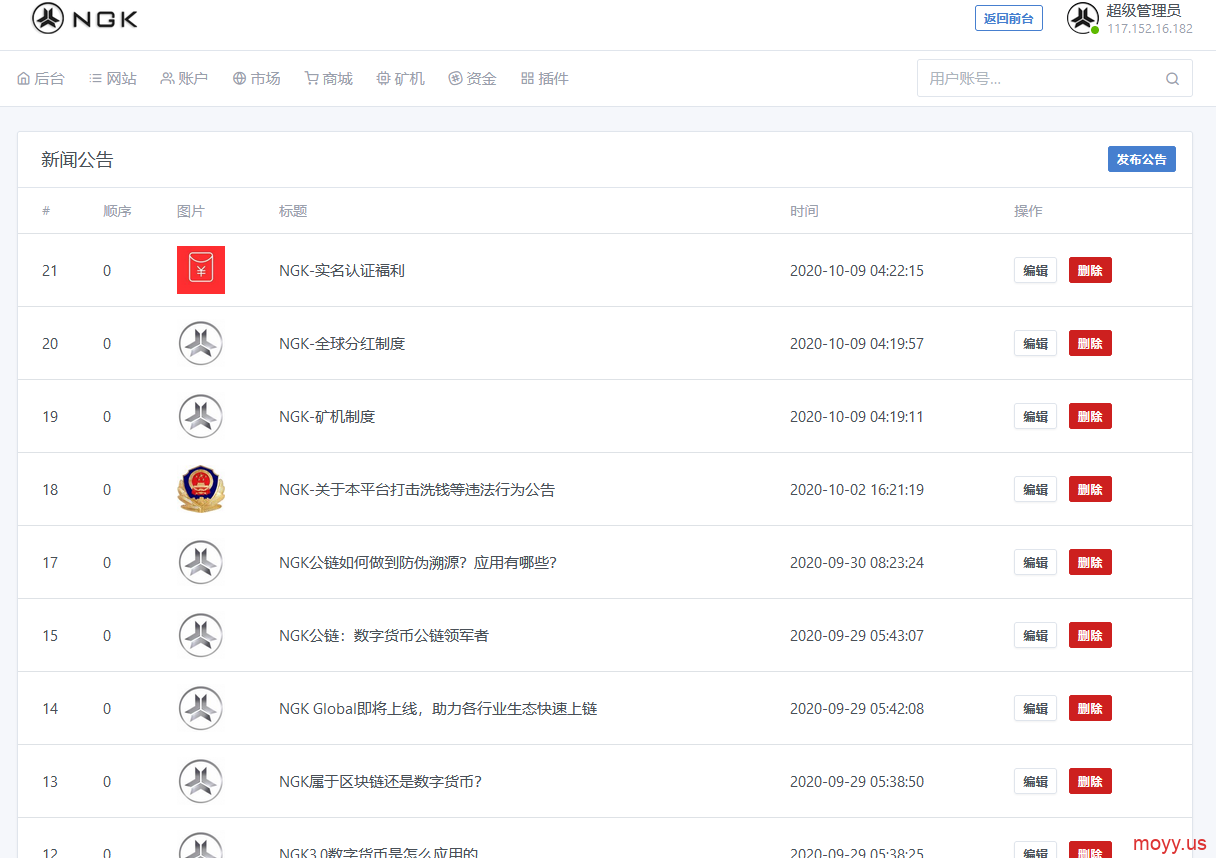
Task: Open thumbnail of NGK-全球分红制度
Action: (201, 343)
